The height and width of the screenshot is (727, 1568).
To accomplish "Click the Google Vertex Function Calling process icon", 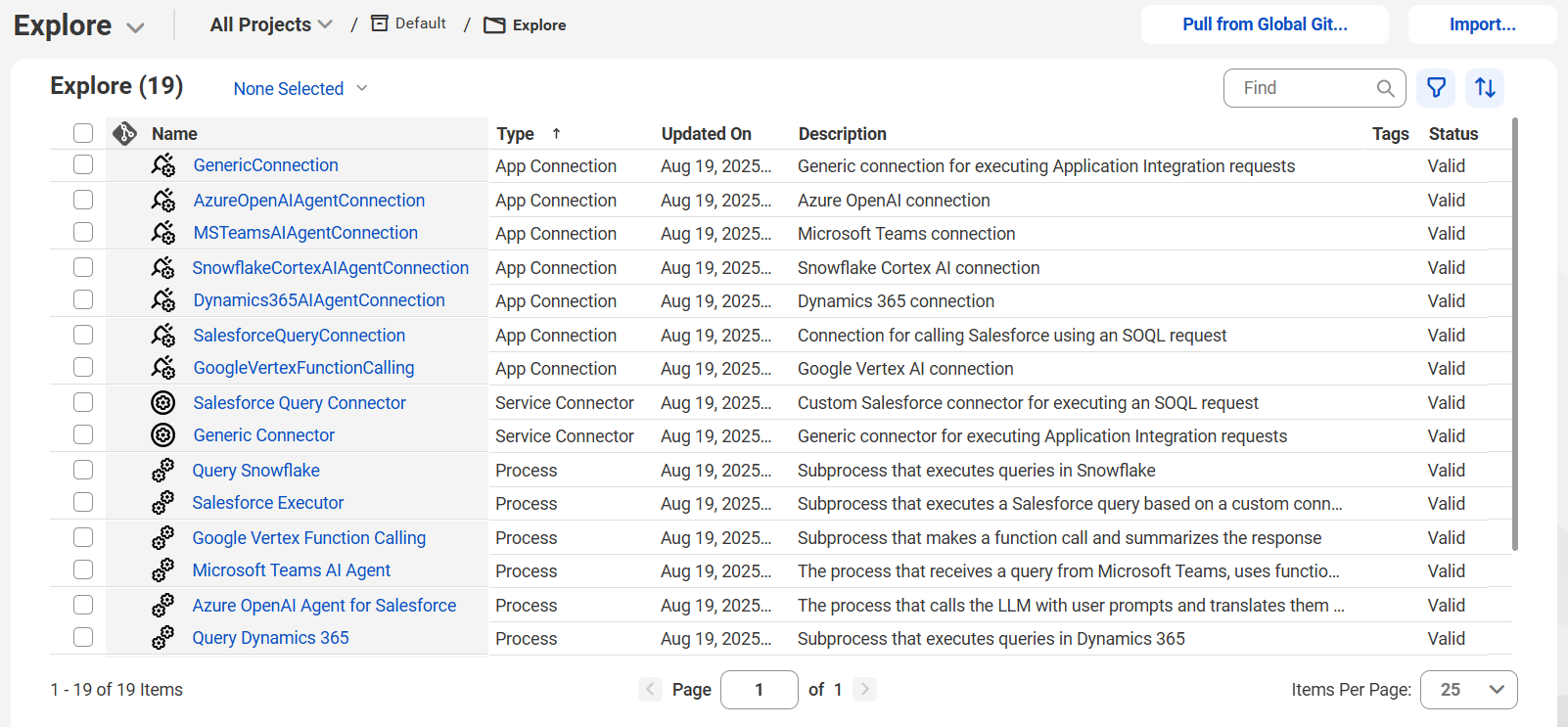I will click(x=163, y=538).
